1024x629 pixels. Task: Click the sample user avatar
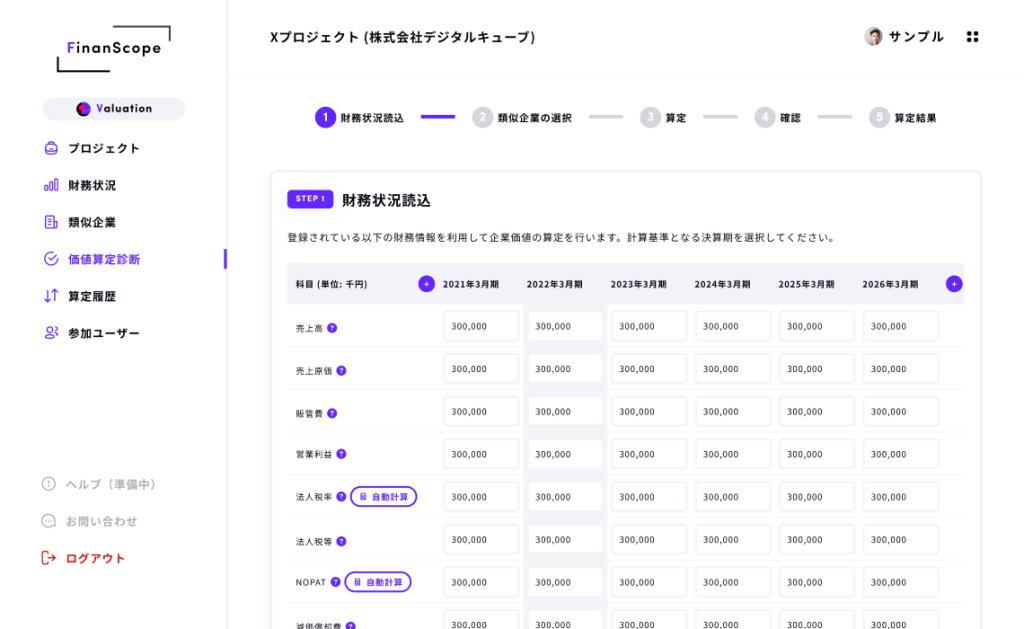[873, 37]
